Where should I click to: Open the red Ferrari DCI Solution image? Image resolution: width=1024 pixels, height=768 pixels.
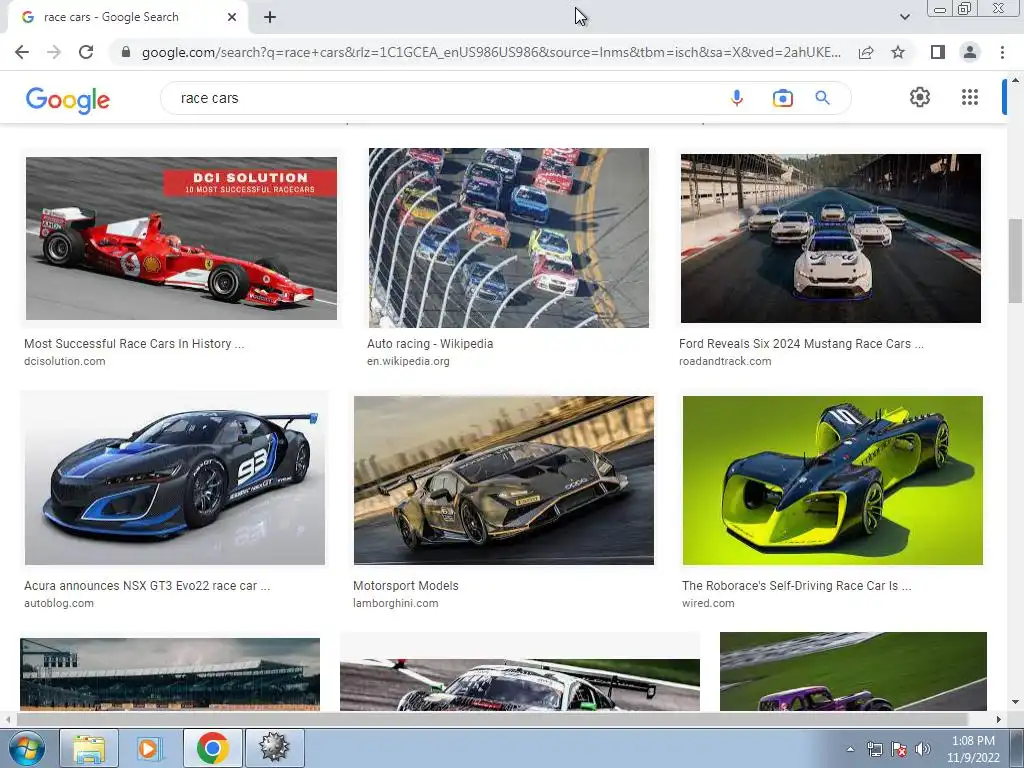(x=182, y=238)
